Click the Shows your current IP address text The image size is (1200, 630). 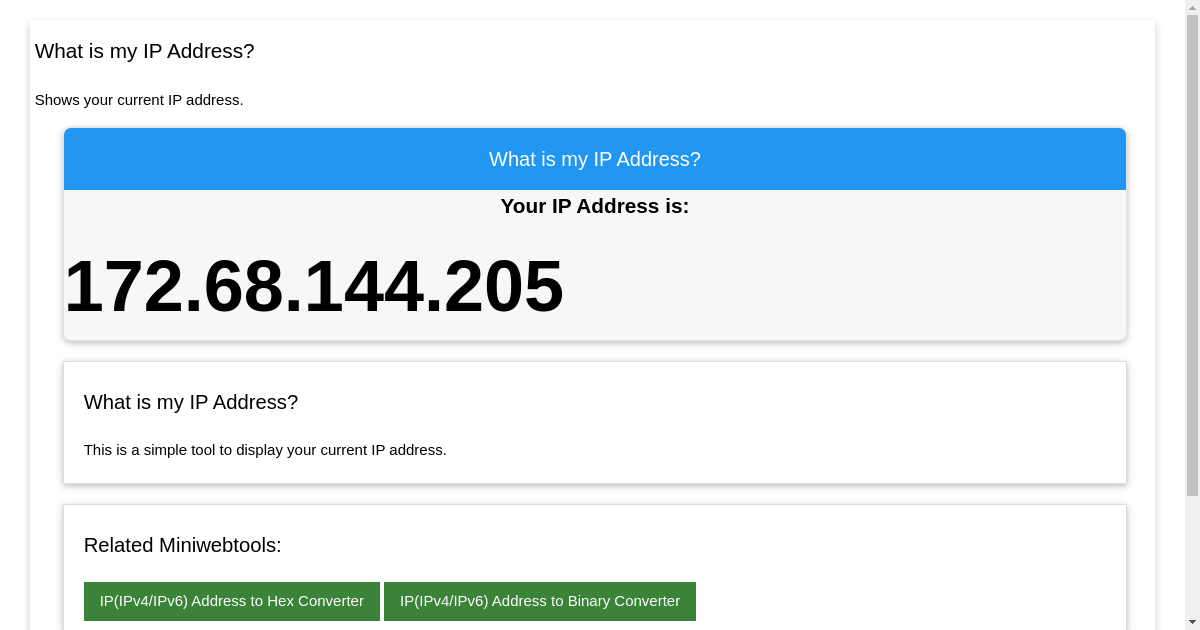click(x=139, y=100)
